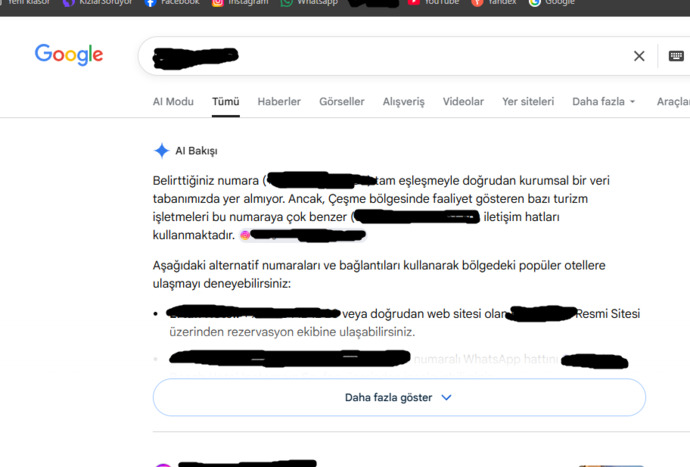This screenshot has width=690, height=467.
Task: Open the Resmi Sitesi link
Action: (608, 314)
